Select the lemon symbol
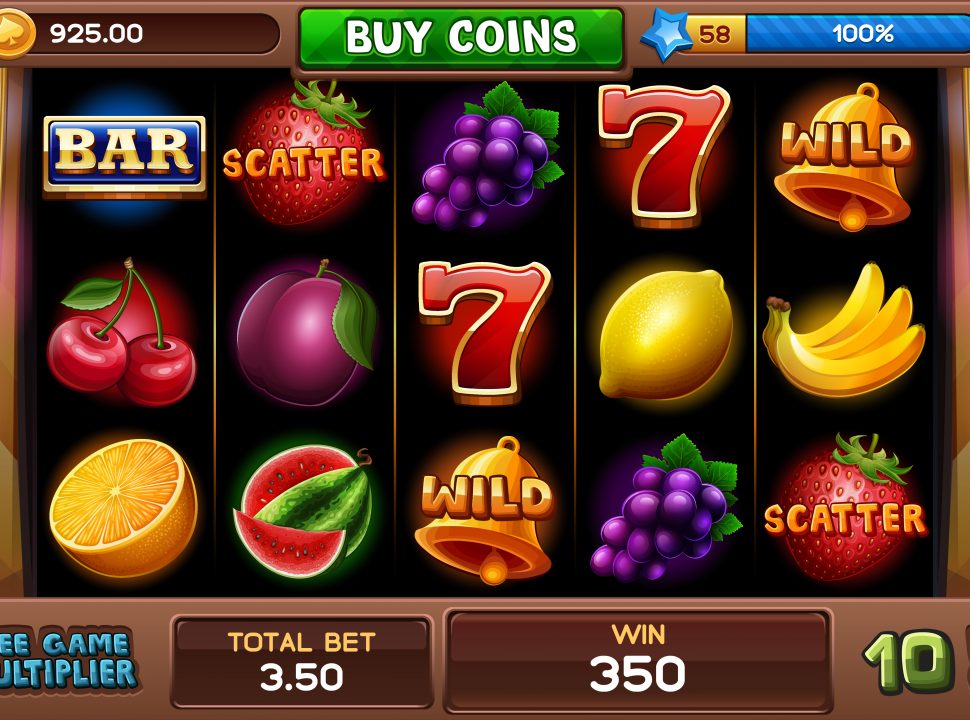Screen dimensions: 970x720 pos(666,334)
